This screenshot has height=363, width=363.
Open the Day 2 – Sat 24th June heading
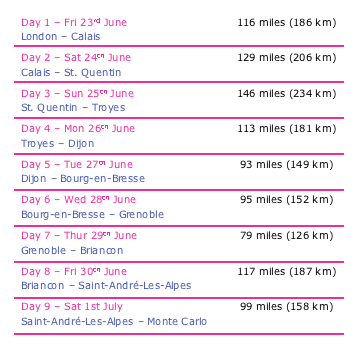[76, 57]
